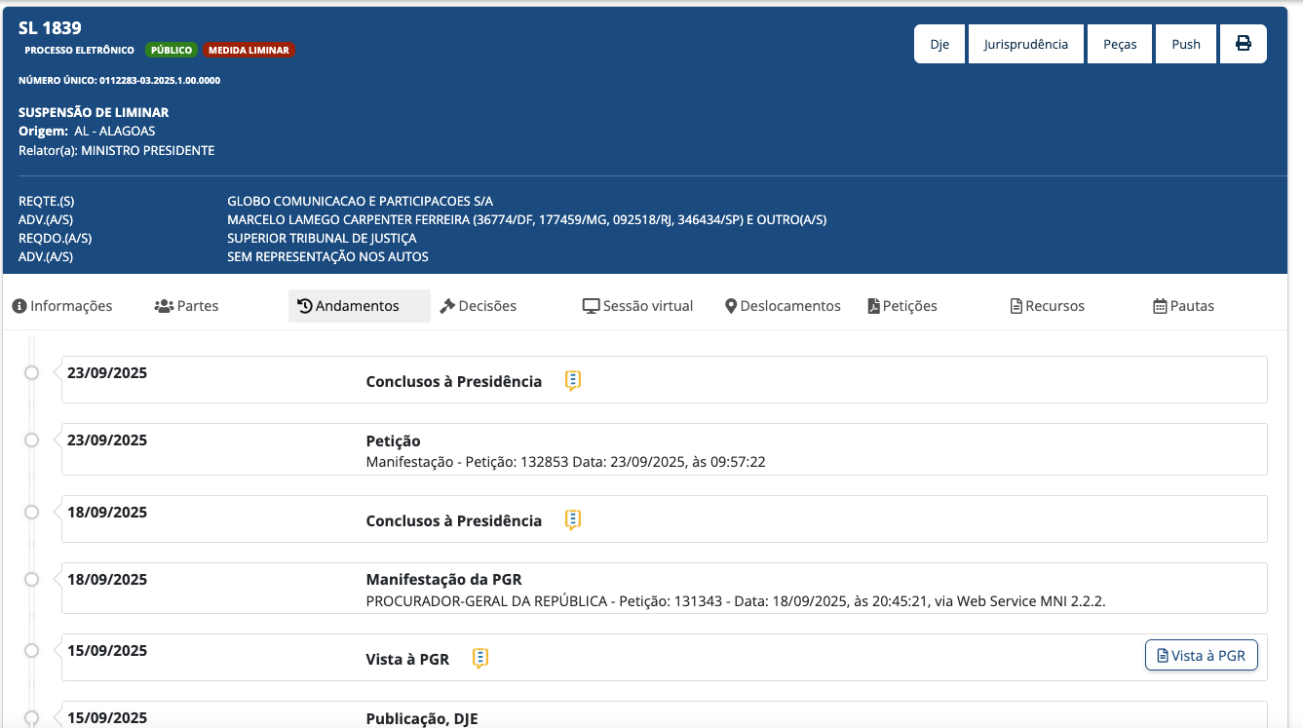
Task: Open the Deslocamentos tab
Action: click(x=783, y=306)
